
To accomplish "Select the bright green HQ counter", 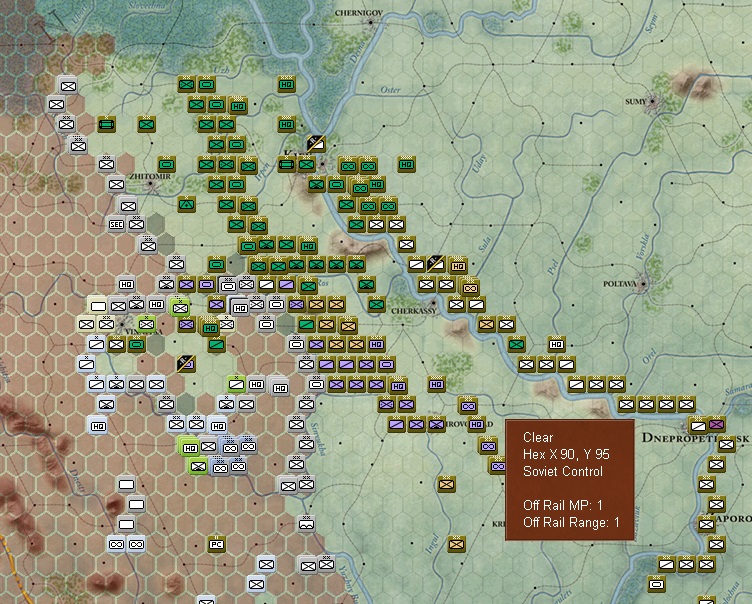I will 190,448.
